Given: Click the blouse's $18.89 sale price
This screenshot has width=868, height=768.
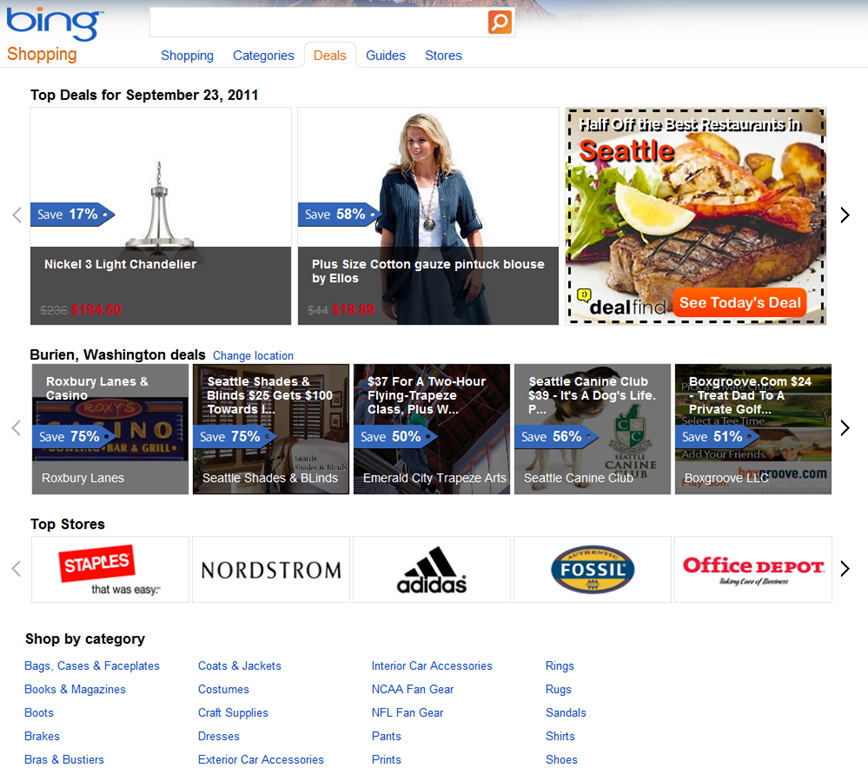Looking at the screenshot, I should (353, 310).
